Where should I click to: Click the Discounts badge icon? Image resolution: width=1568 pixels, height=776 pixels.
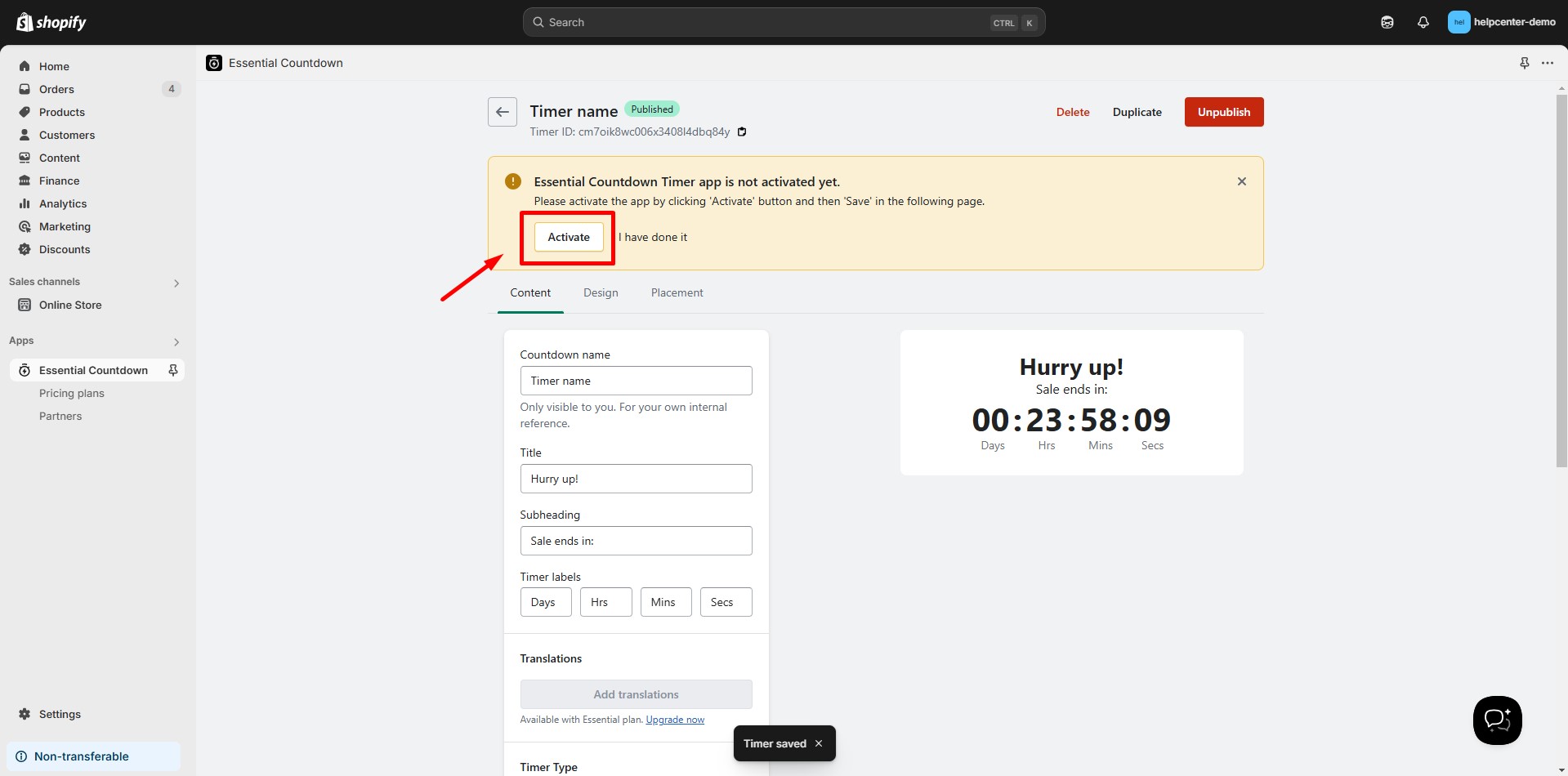pos(25,249)
